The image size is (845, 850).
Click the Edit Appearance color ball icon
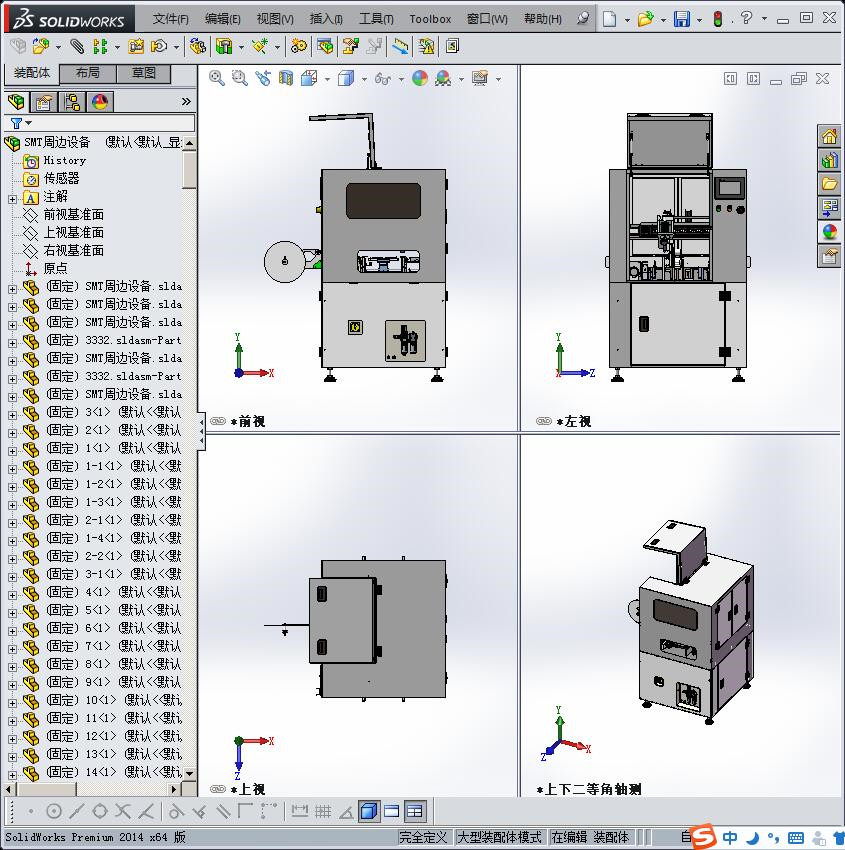[x=419, y=78]
